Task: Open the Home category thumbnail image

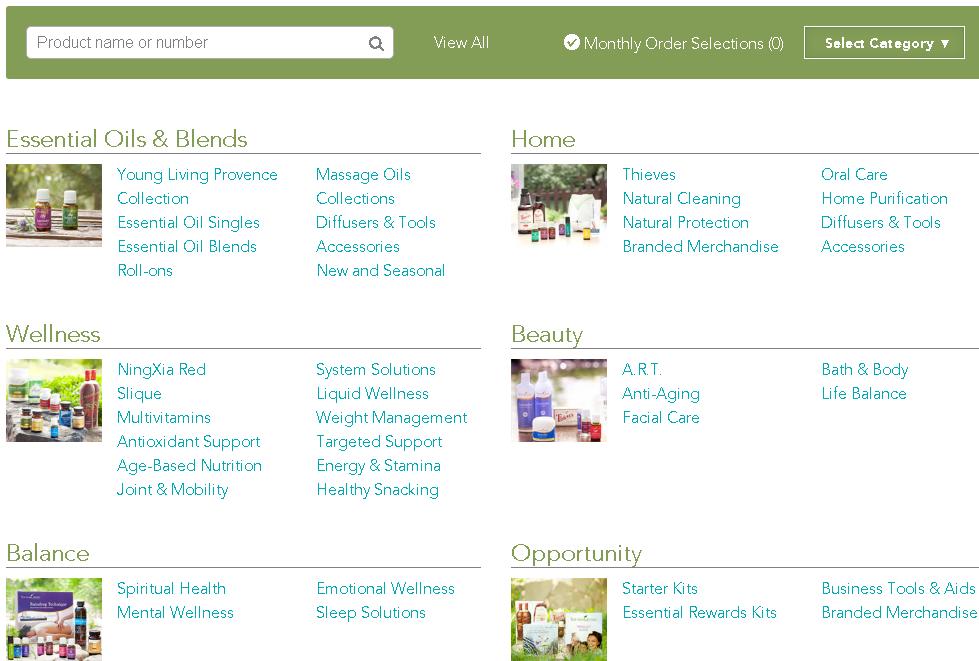Action: coord(559,205)
